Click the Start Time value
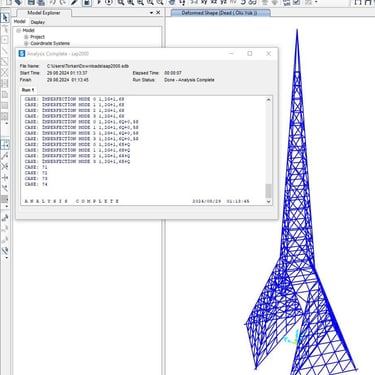 point(67,73)
